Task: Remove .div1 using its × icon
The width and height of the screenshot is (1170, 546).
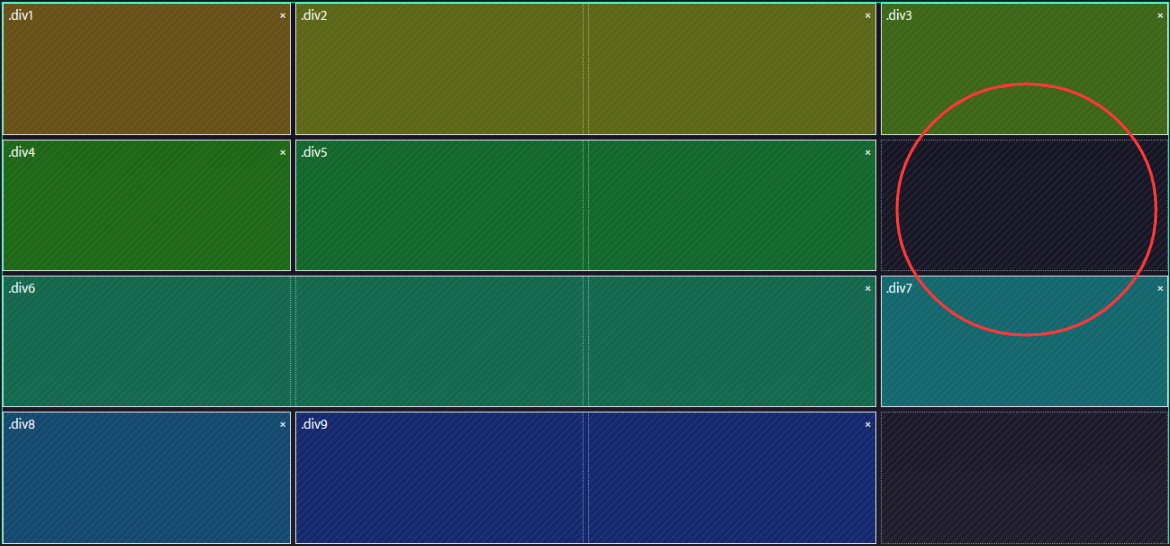Action: [x=282, y=16]
